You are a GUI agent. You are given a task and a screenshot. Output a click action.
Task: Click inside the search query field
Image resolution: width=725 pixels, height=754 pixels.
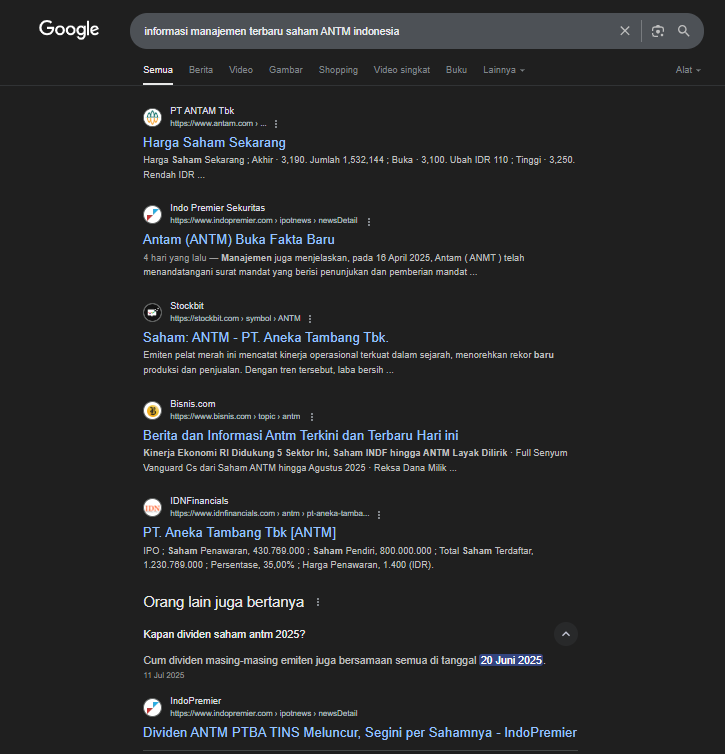[375, 31]
